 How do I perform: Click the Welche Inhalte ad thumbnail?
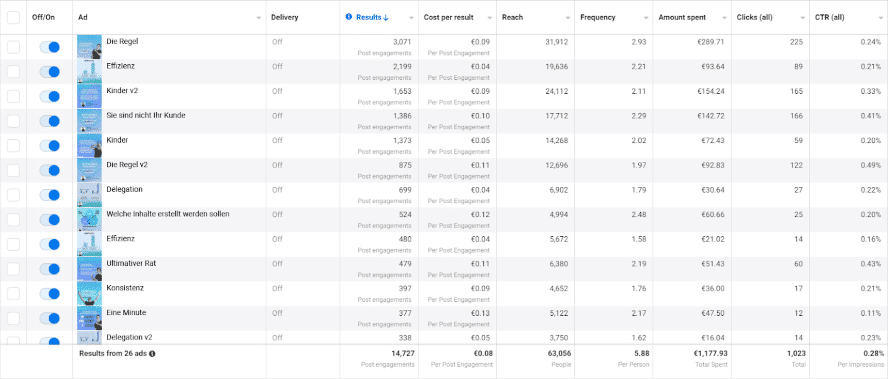tap(89, 220)
